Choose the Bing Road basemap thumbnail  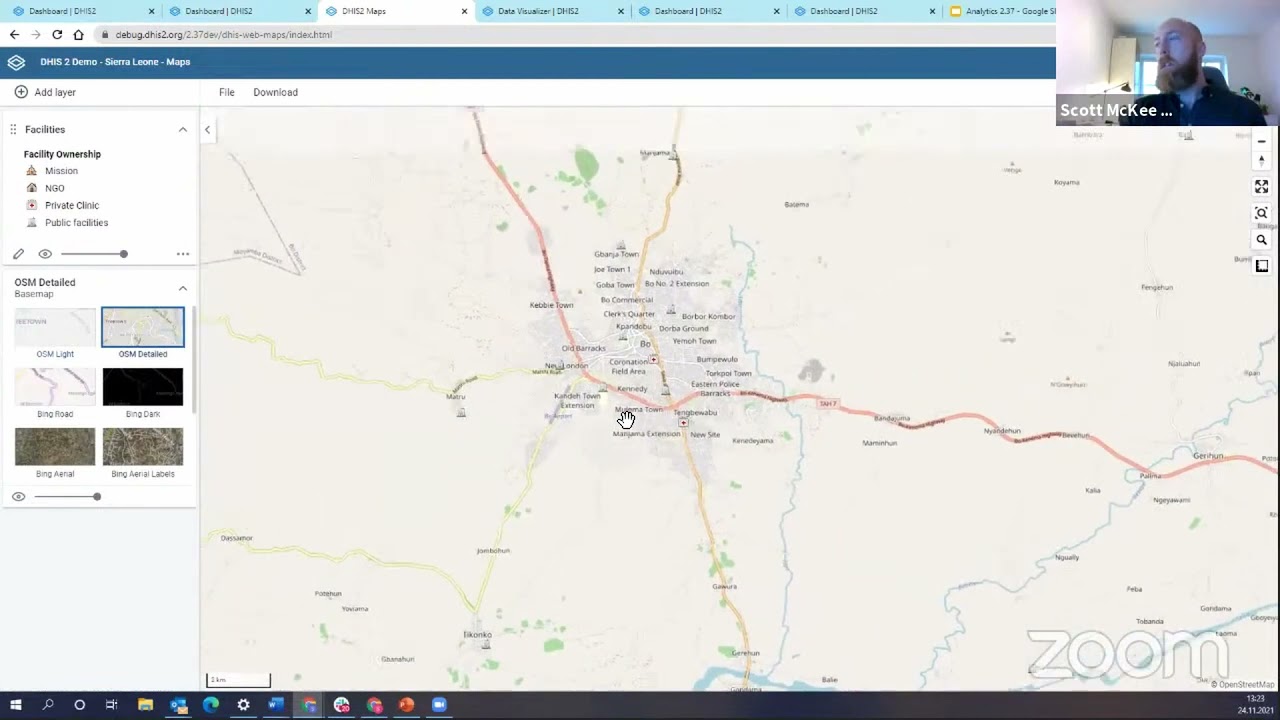click(55, 387)
